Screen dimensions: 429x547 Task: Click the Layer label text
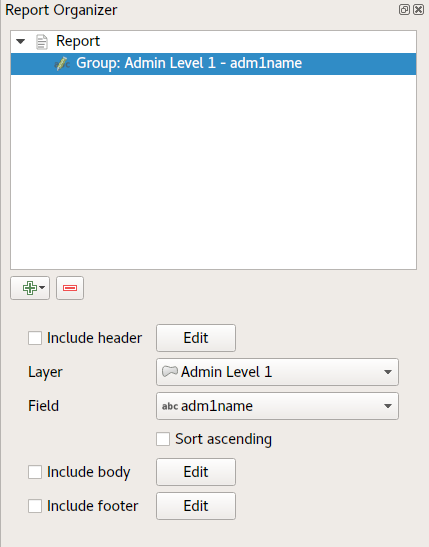45,372
